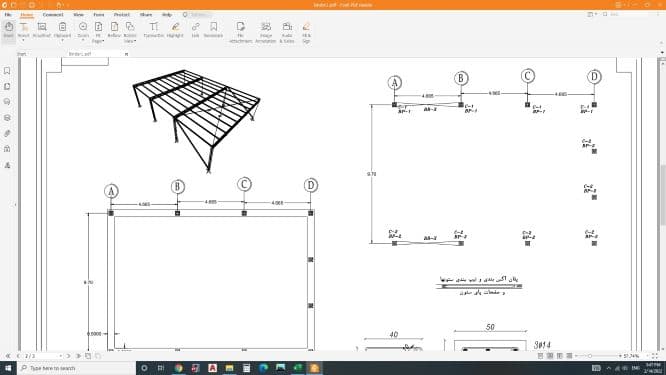Image resolution: width=666 pixels, height=375 pixels.
Task: Close the open PDF document tab
Action: pyautogui.click(x=126, y=54)
